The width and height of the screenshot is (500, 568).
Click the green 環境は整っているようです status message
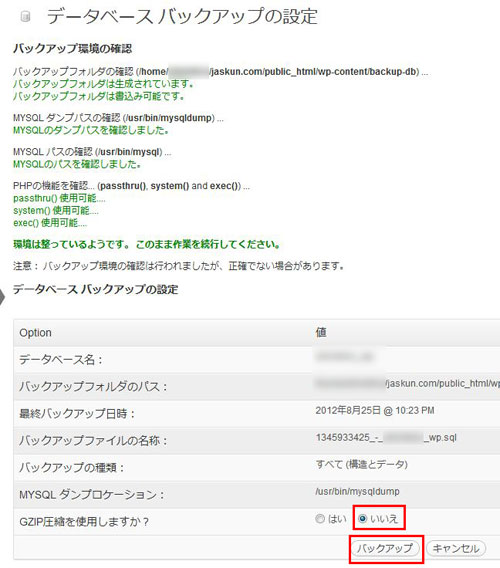[x=146, y=245]
